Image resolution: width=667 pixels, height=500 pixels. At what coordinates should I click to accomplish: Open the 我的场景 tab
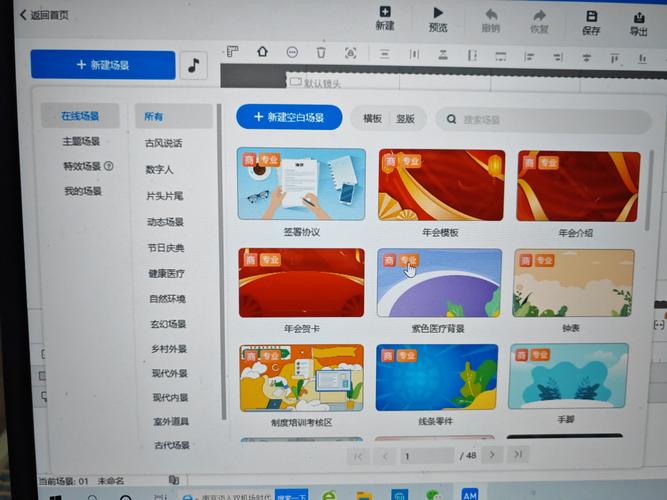pos(82,191)
